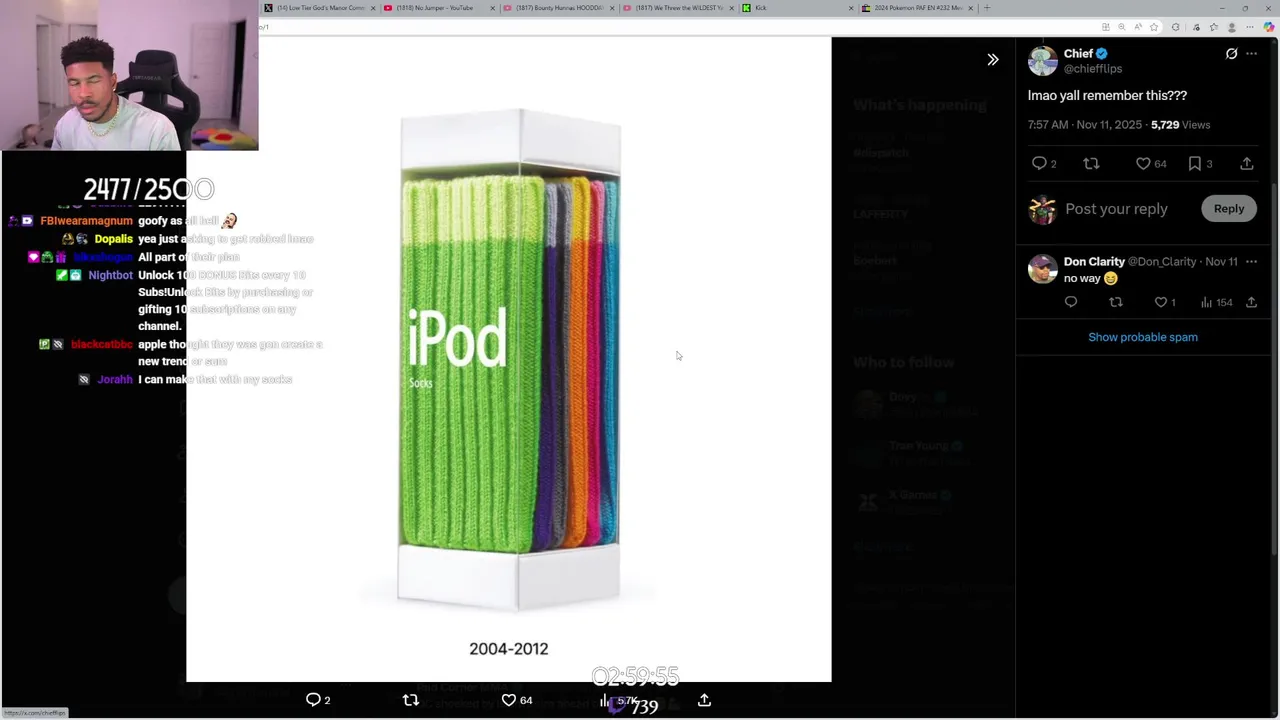The width and height of the screenshot is (1280, 720).
Task: Switch to 'Low Tier God's Manor' X tab
Action: pyautogui.click(x=320, y=8)
